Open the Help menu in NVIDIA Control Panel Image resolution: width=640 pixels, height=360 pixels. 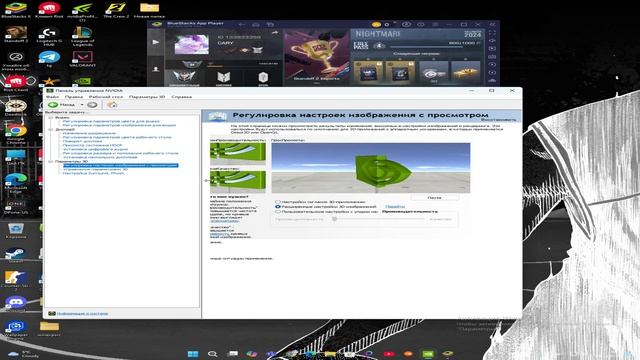pos(182,97)
